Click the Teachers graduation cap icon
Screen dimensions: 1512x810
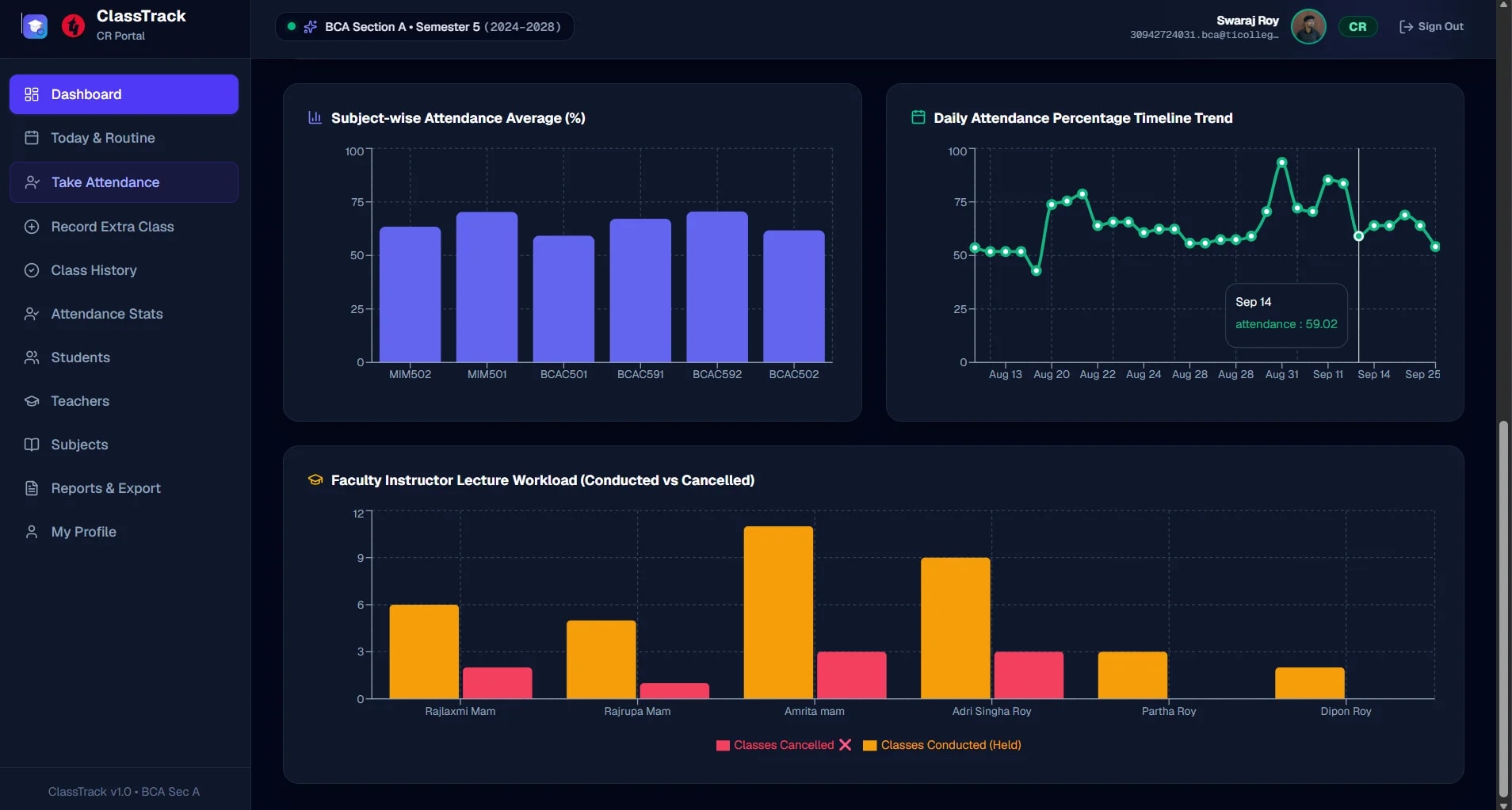click(x=32, y=401)
